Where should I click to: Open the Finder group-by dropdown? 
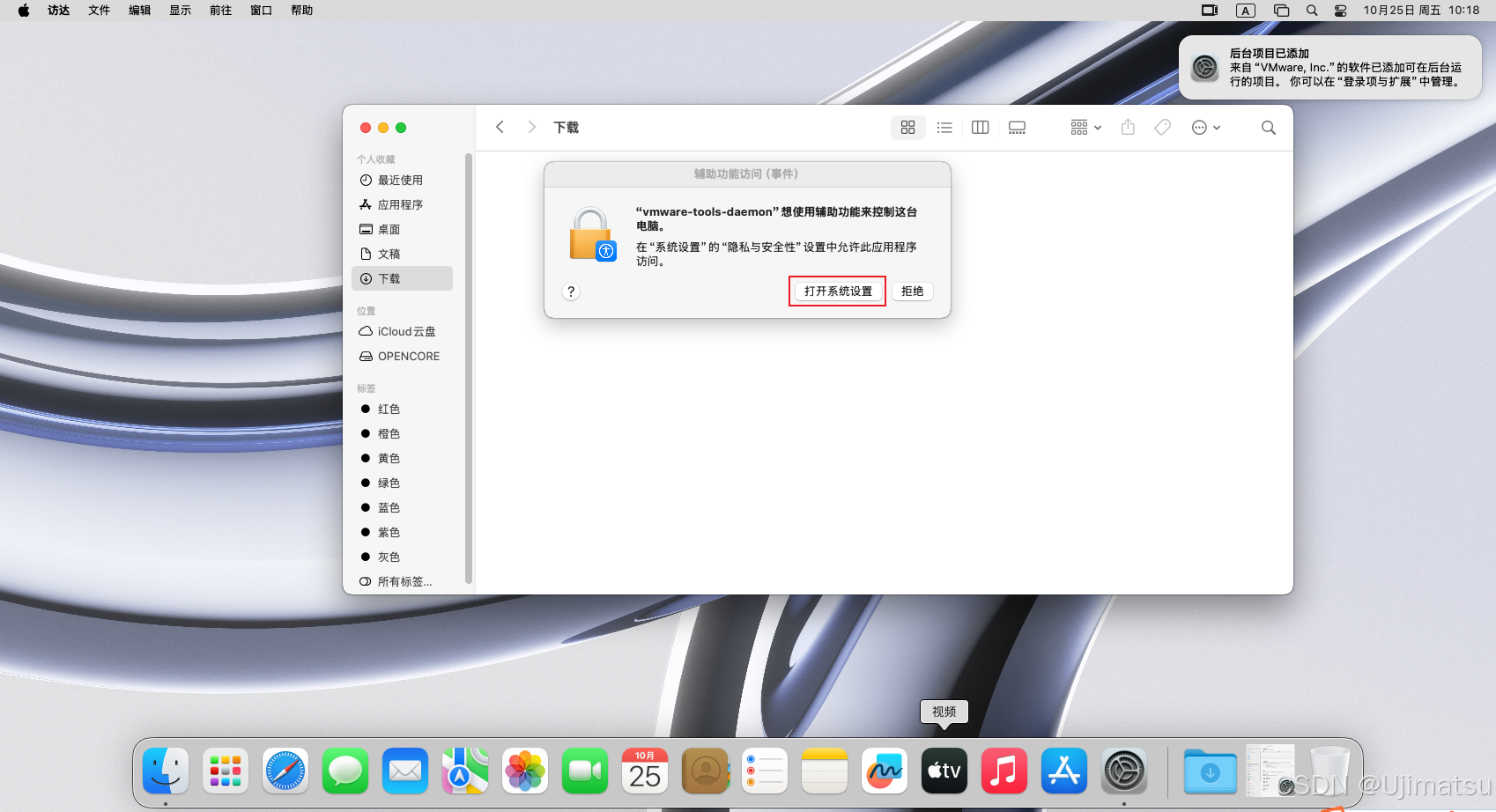click(1085, 128)
